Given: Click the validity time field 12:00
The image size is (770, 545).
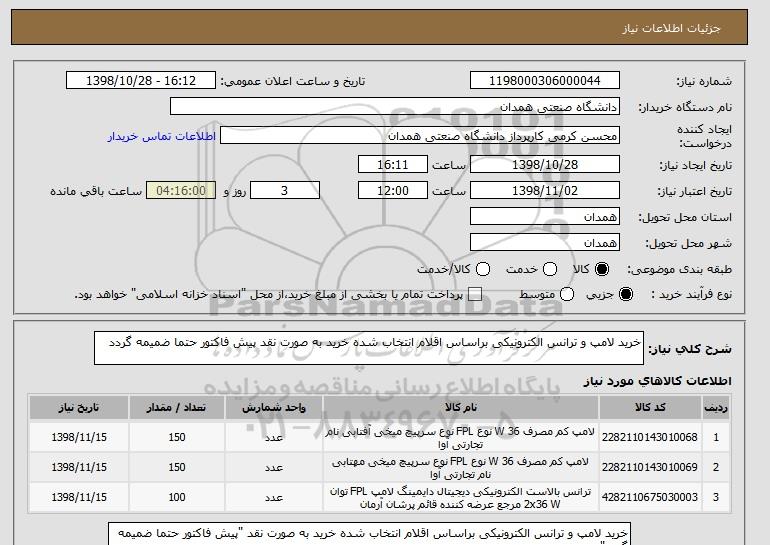Looking at the screenshot, I should click(x=393, y=191).
